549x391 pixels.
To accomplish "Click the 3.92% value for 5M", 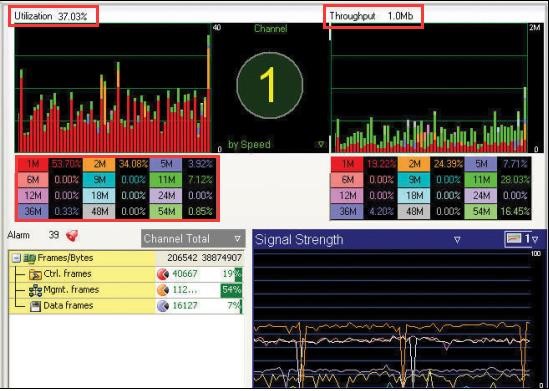I will pos(200,164).
